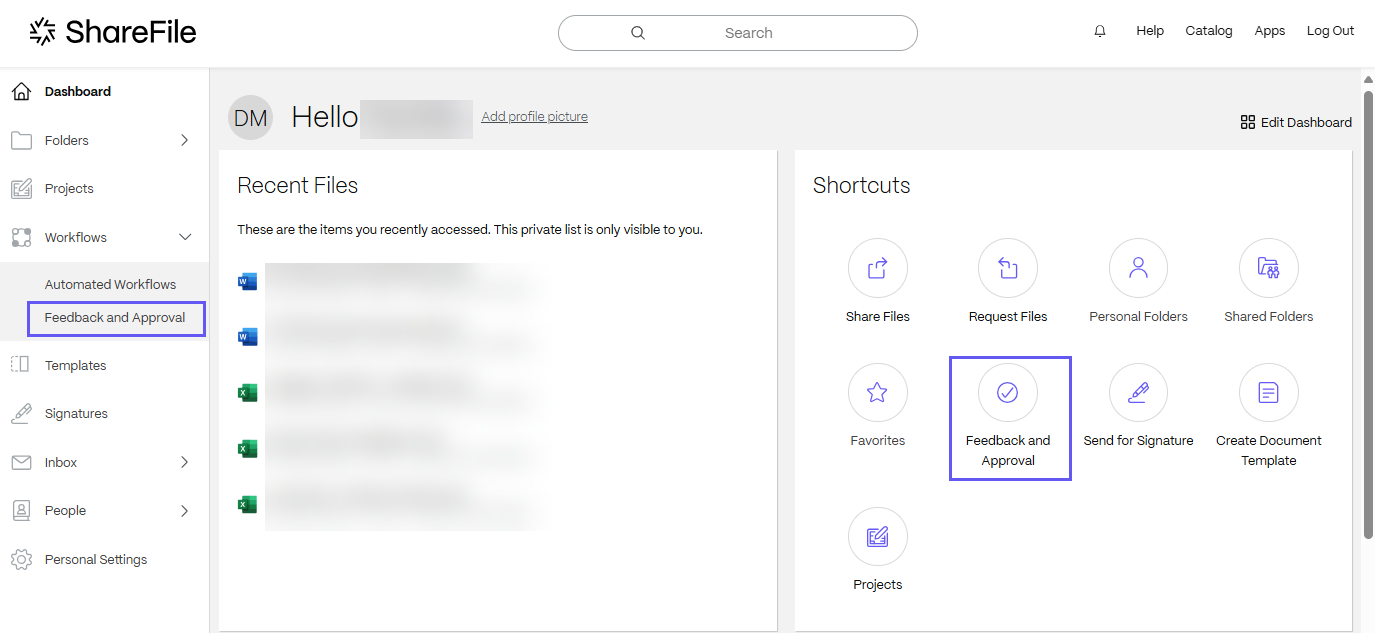The width and height of the screenshot is (1375, 633).
Task: Open the Share Files shortcut icon
Action: click(877, 268)
